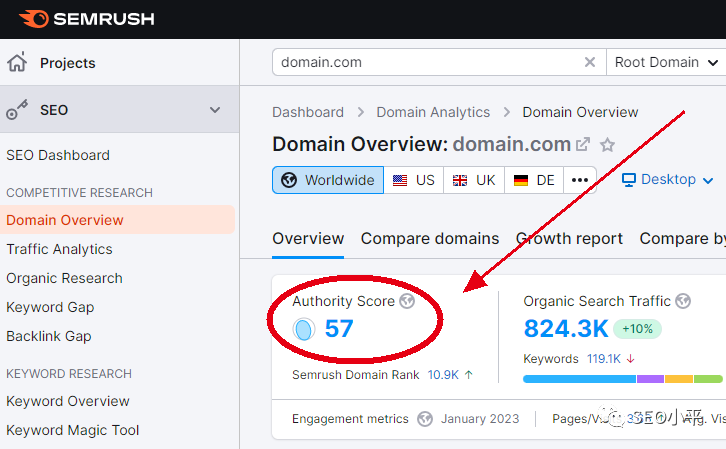This screenshot has height=449, width=726.
Task: Click the Semrush flame logo
Action: (34, 19)
